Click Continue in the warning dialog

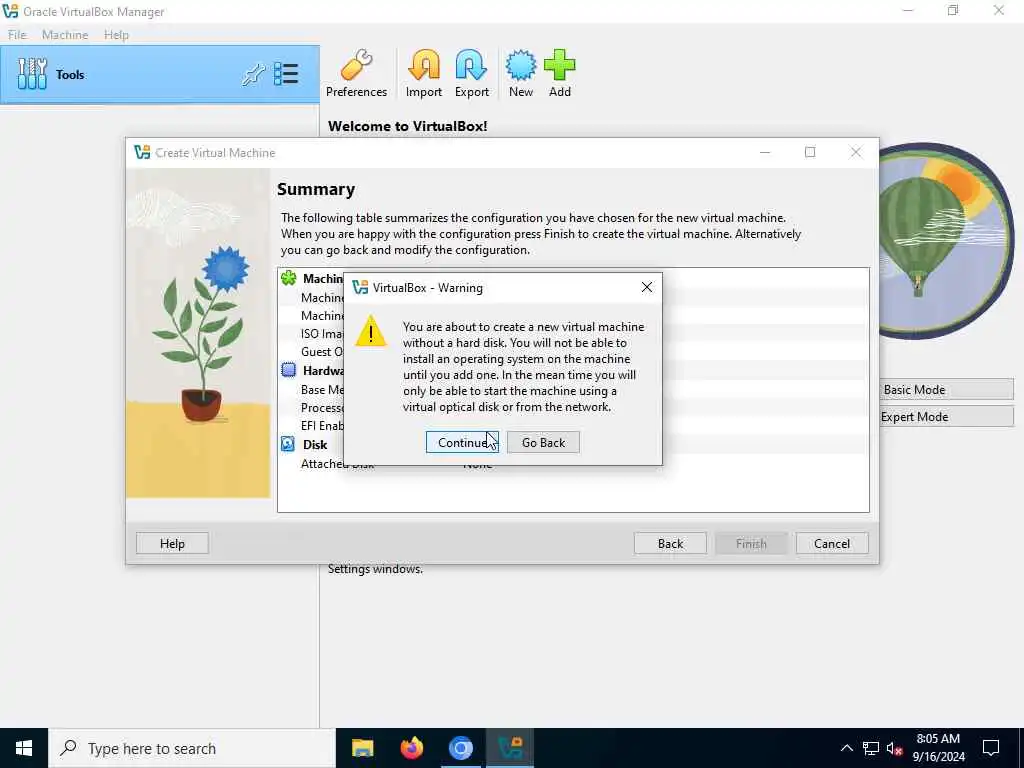462,442
